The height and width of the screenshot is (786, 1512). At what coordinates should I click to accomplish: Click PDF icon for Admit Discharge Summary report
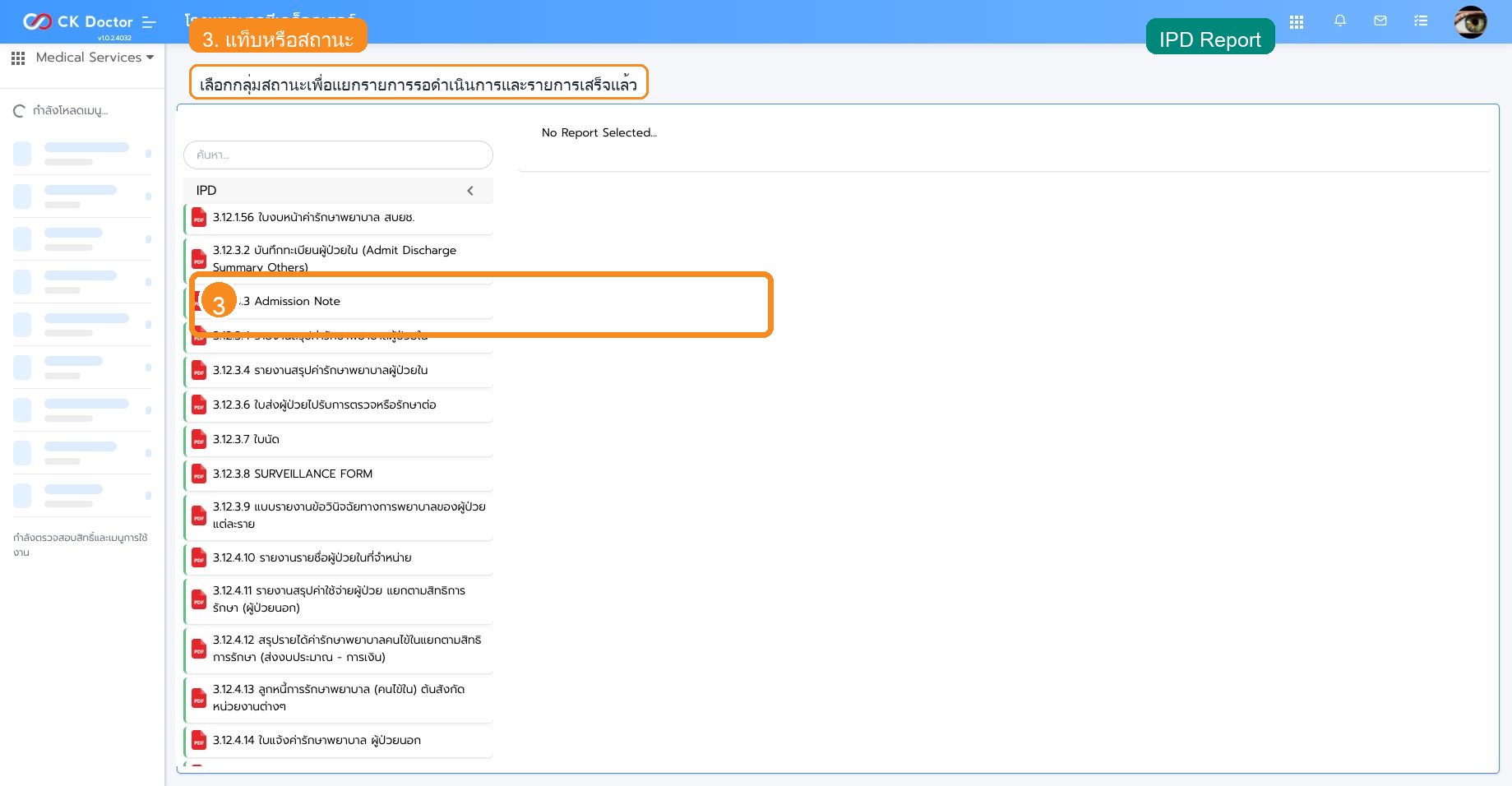(199, 259)
